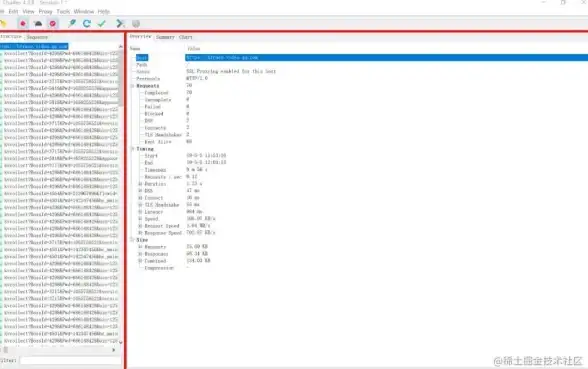Viewport: 588px width, 369px height.
Task: Click the Filter input field
Action: click(70, 360)
